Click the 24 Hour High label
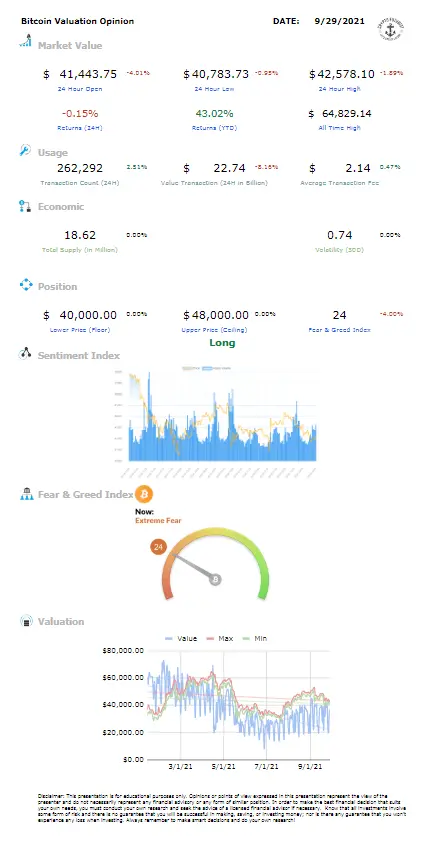Image resolution: width=445 pixels, height=841 pixels. pos(339,88)
